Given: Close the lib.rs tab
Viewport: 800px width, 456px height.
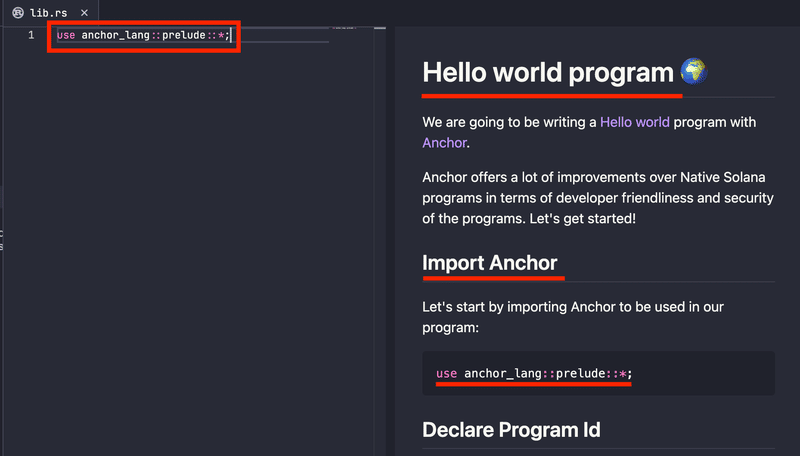Looking at the screenshot, I should coord(84,13).
